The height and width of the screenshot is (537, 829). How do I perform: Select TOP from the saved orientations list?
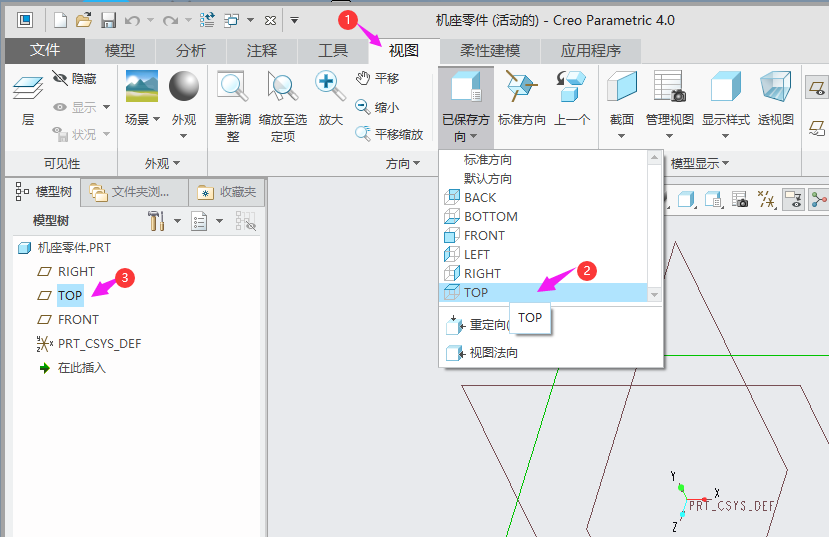[476, 293]
